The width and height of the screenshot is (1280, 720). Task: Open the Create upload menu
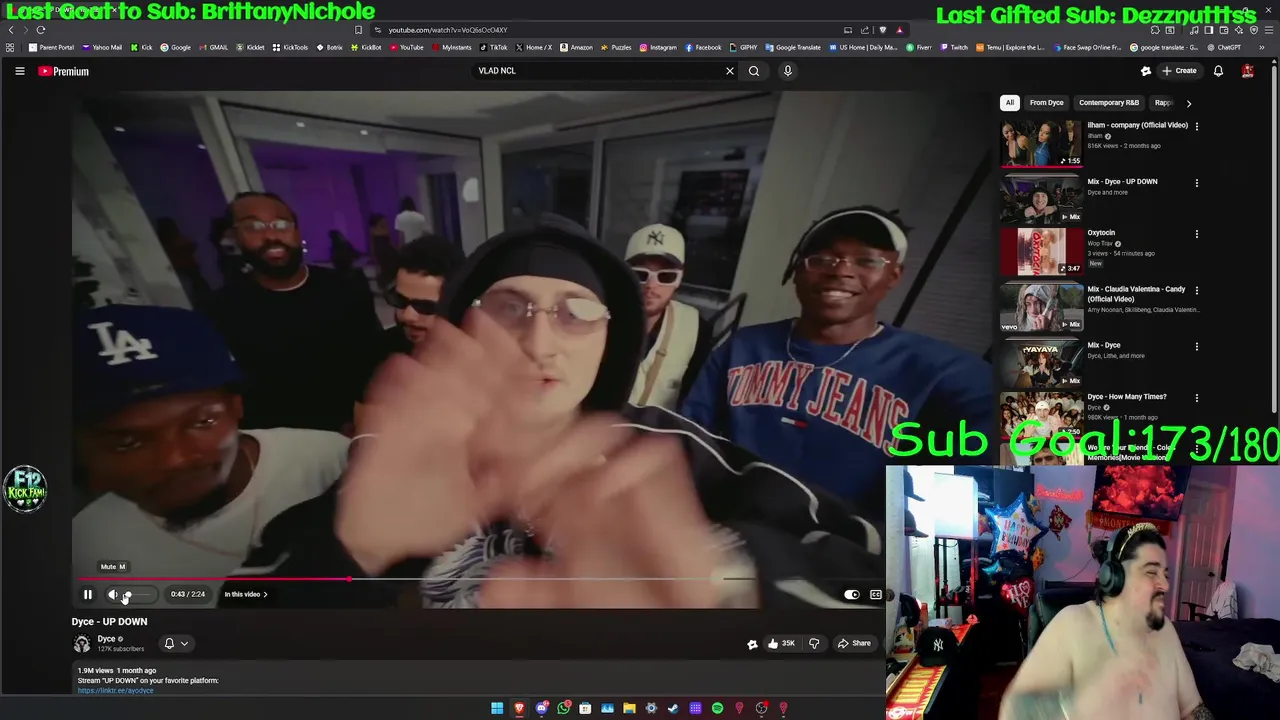coord(1179,71)
